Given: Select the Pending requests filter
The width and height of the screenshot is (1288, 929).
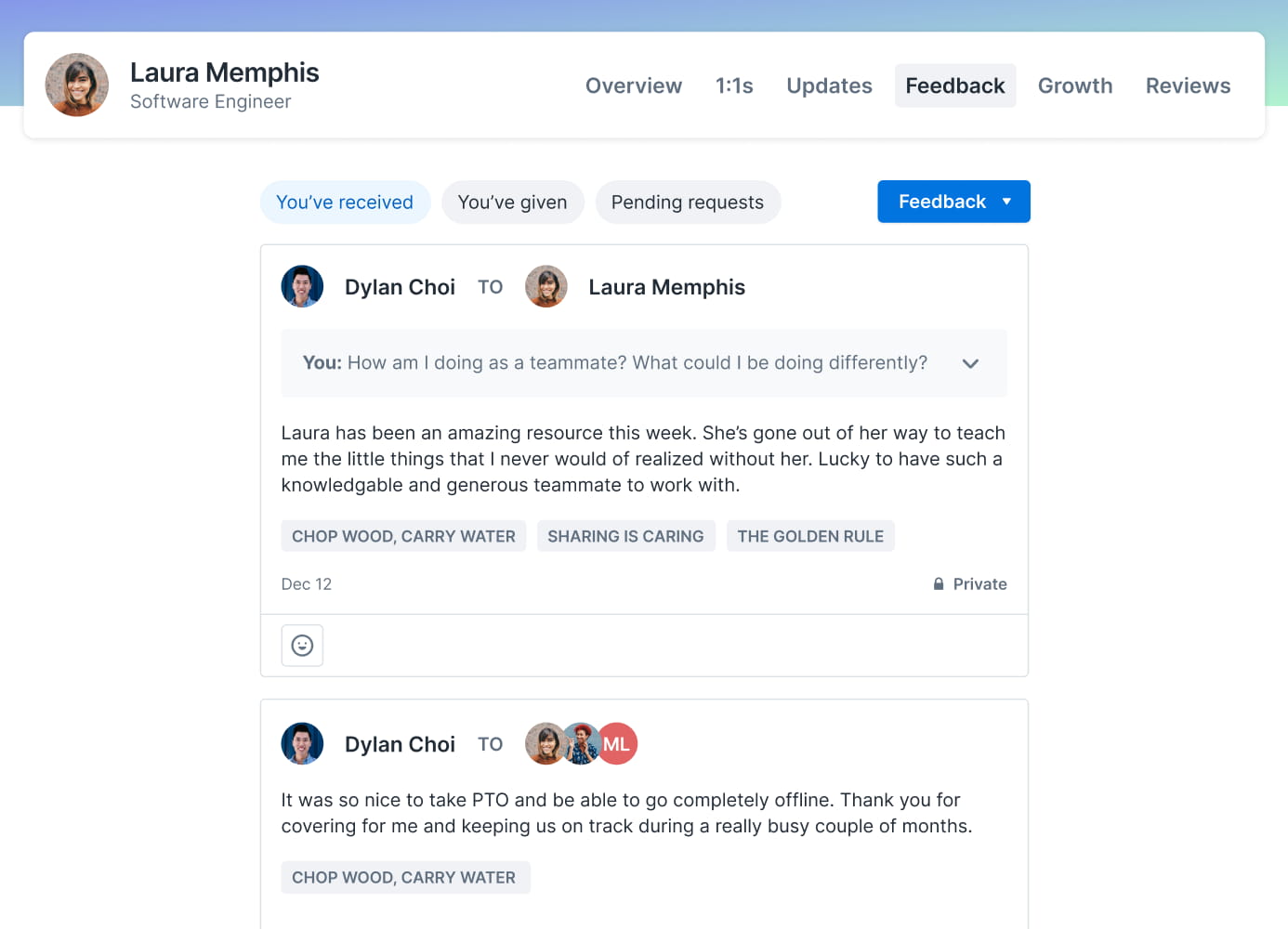Looking at the screenshot, I should (x=688, y=202).
